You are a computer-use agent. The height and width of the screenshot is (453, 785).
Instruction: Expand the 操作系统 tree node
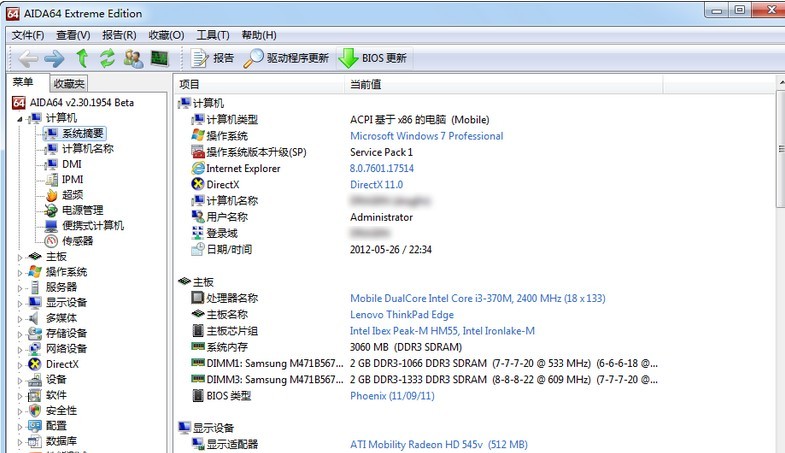[x=20, y=273]
